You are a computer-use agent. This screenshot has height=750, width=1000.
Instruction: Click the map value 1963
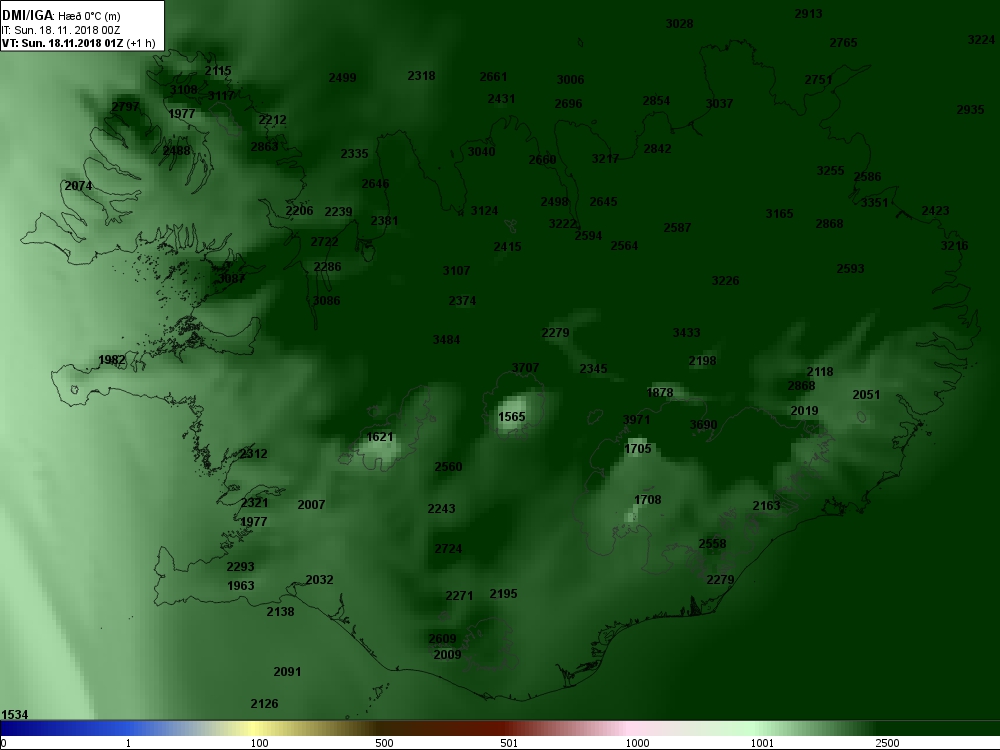241,586
